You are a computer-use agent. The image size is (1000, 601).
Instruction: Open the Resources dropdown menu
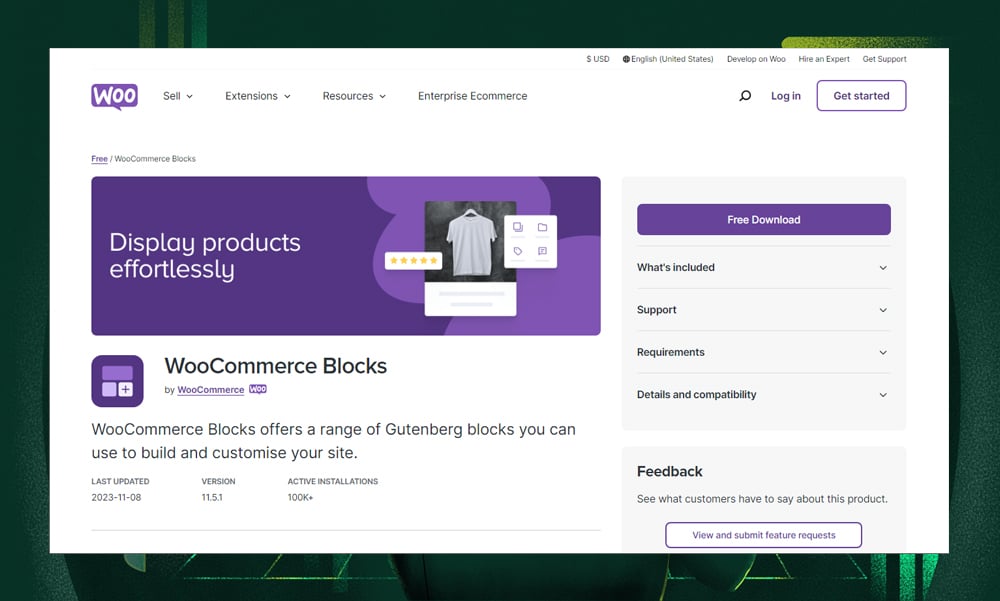354,96
